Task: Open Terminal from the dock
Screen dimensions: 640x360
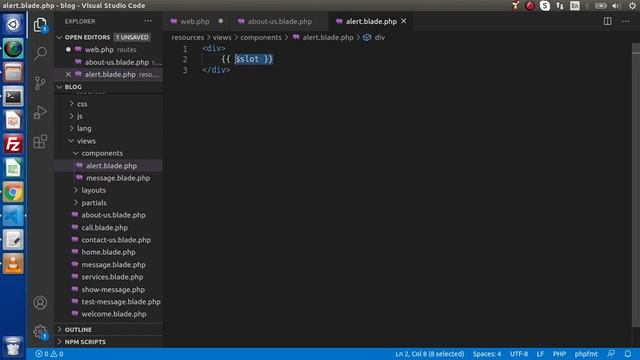Action: pos(13,96)
